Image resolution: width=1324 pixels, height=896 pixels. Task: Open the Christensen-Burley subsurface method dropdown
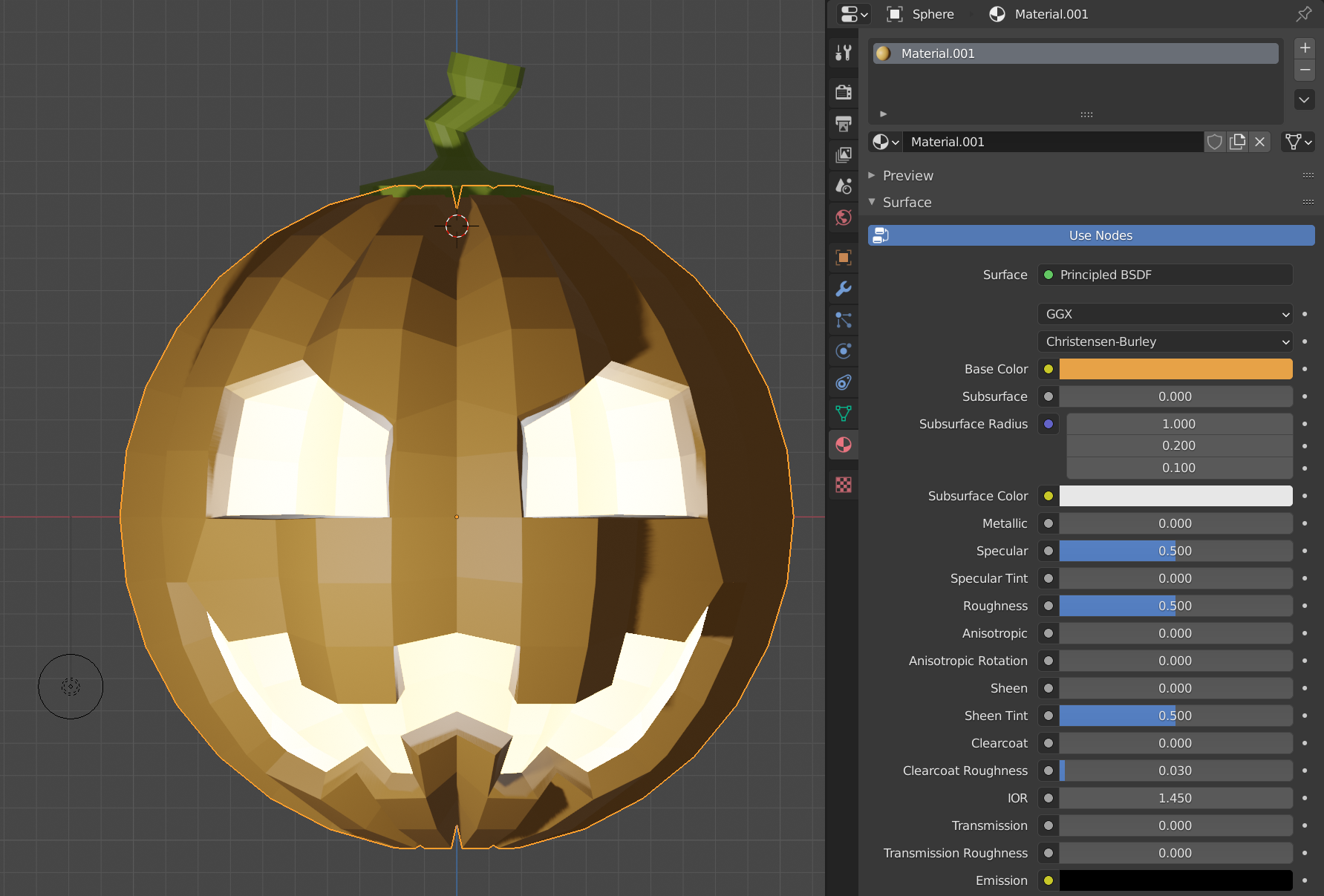[x=1164, y=341]
